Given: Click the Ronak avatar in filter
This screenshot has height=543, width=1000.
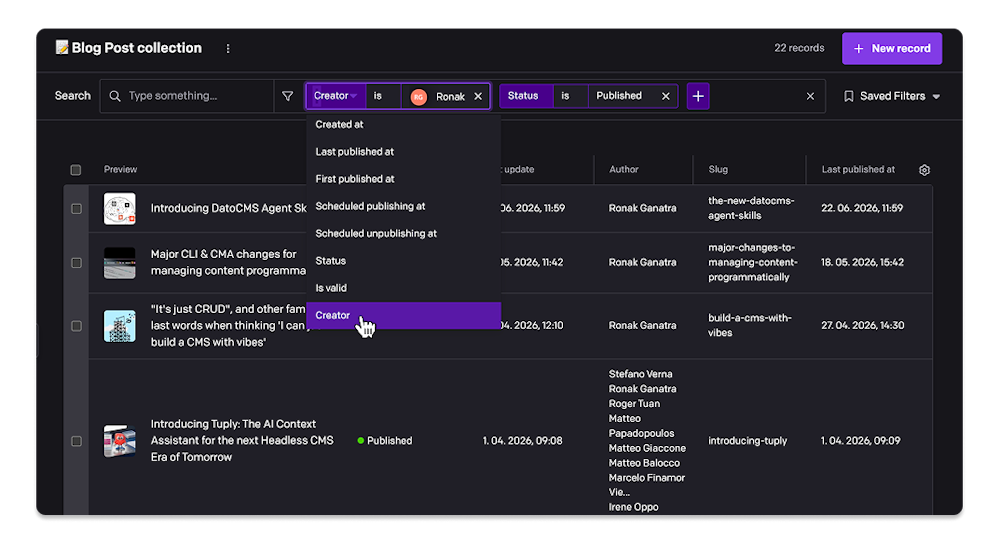Looking at the screenshot, I should tap(418, 96).
